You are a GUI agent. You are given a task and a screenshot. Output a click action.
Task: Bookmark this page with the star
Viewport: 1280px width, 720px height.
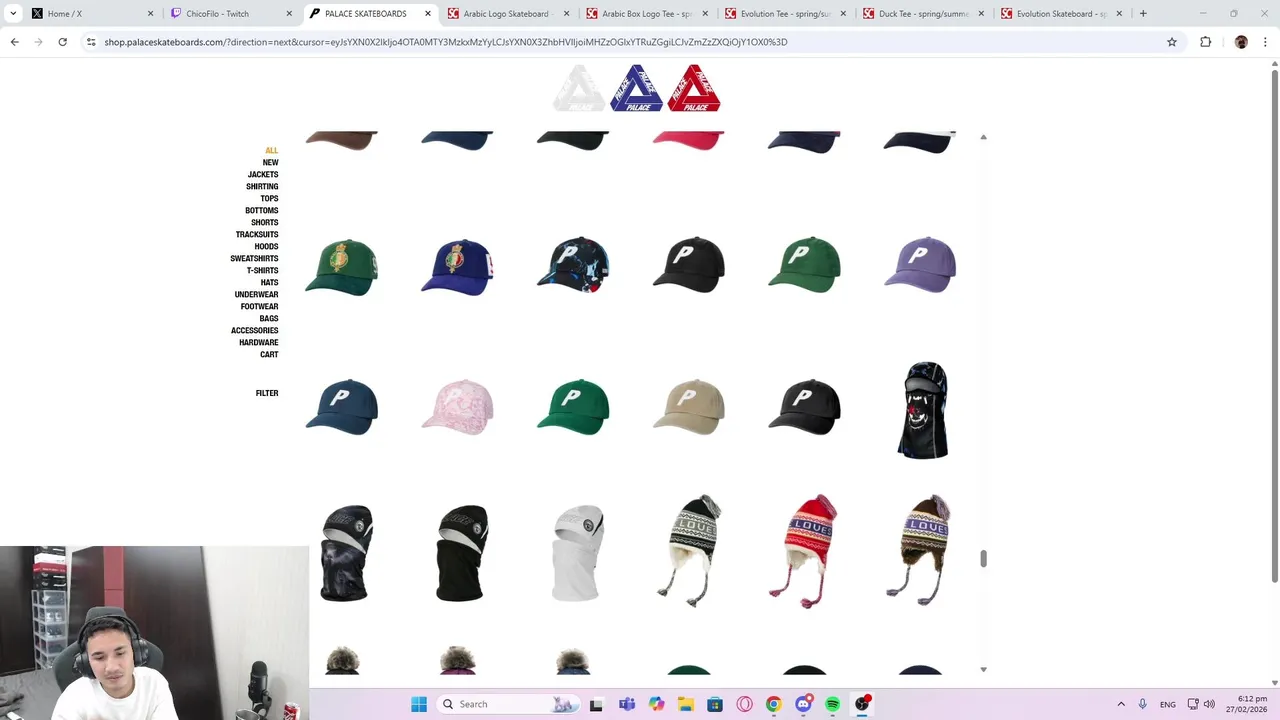(x=1172, y=42)
